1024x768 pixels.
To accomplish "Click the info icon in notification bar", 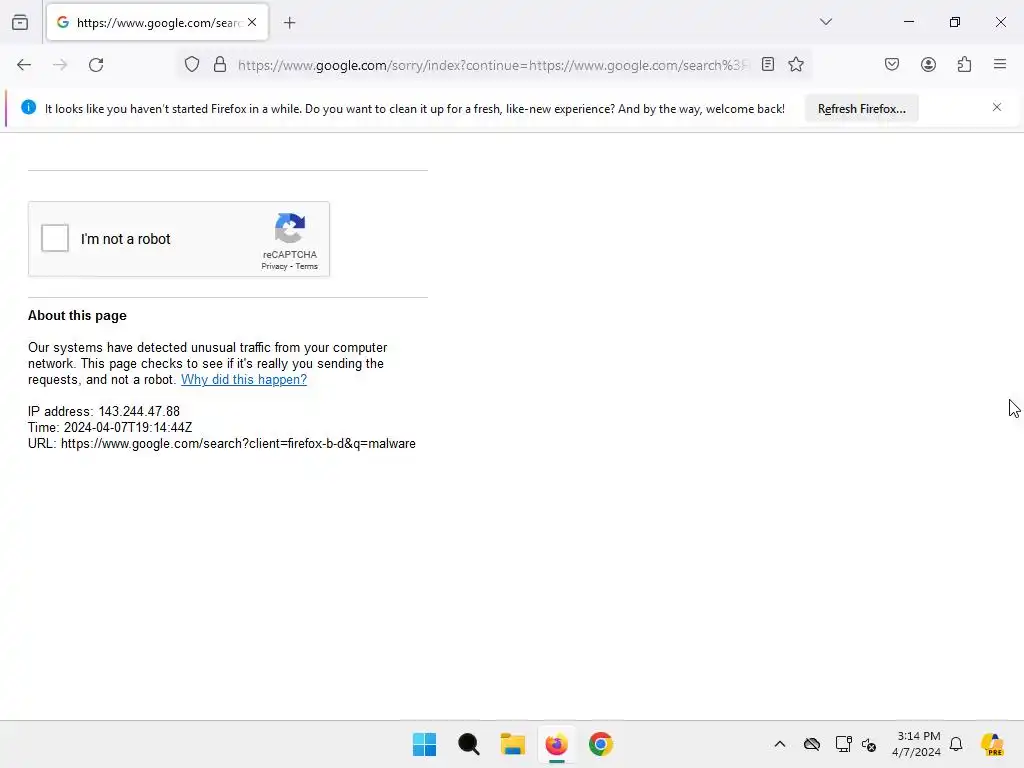I will tap(29, 108).
